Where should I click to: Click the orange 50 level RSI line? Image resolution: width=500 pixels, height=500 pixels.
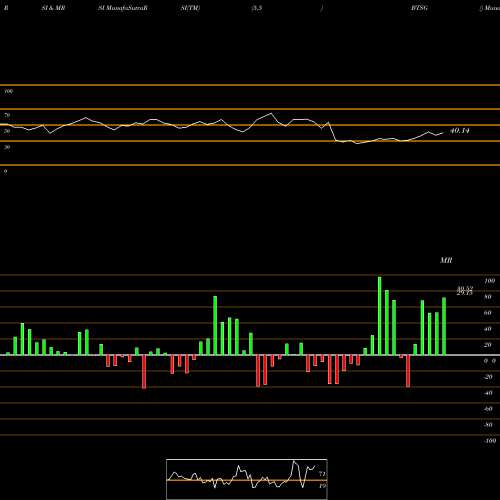click(250, 125)
